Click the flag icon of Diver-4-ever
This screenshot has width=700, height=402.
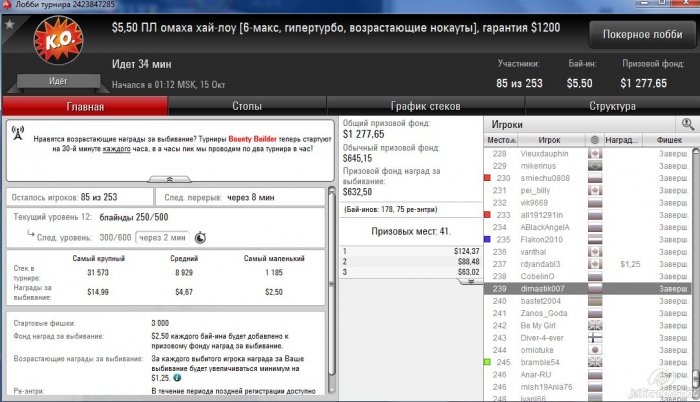click(x=595, y=338)
